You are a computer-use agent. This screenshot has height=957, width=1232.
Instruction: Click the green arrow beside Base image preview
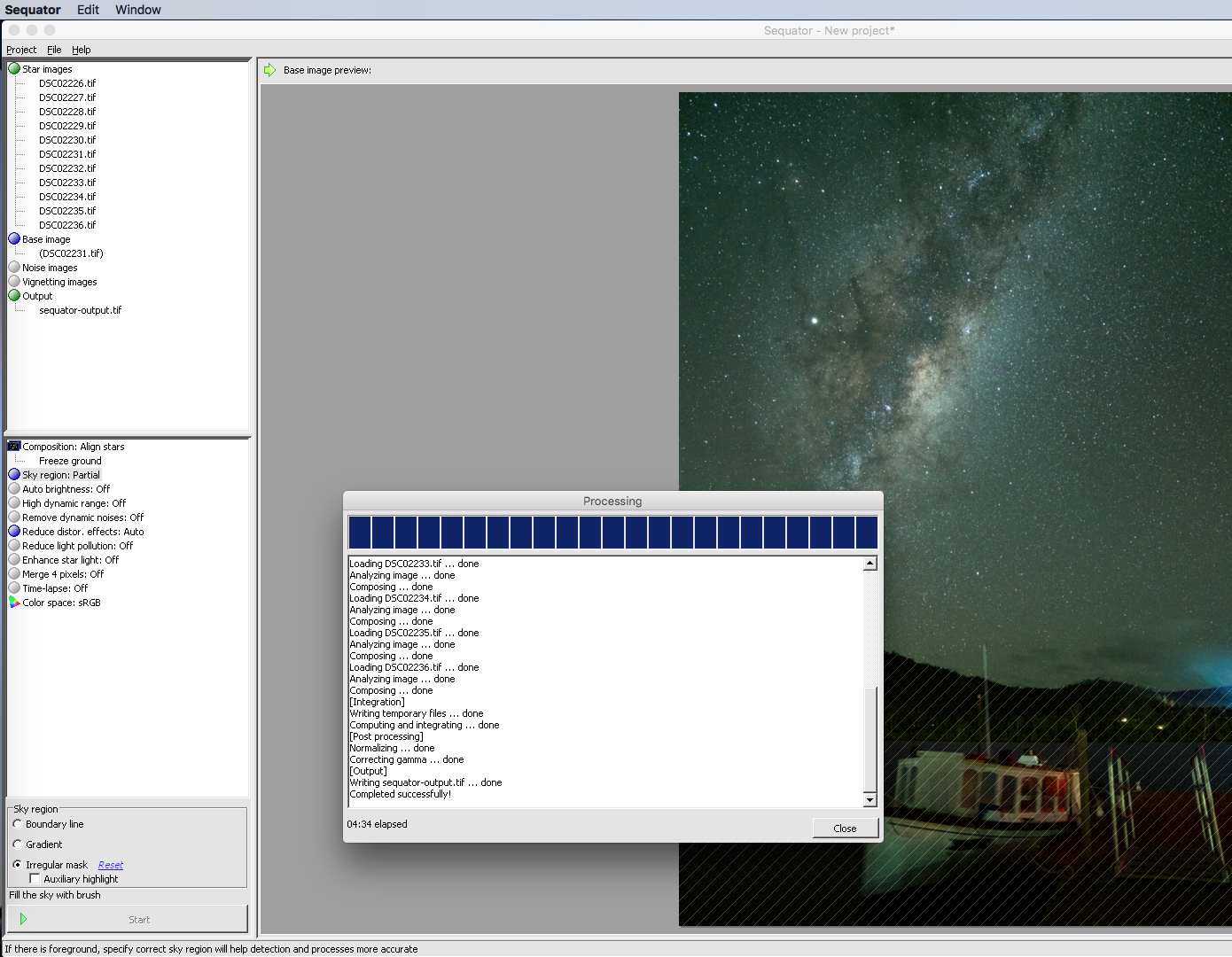269,69
